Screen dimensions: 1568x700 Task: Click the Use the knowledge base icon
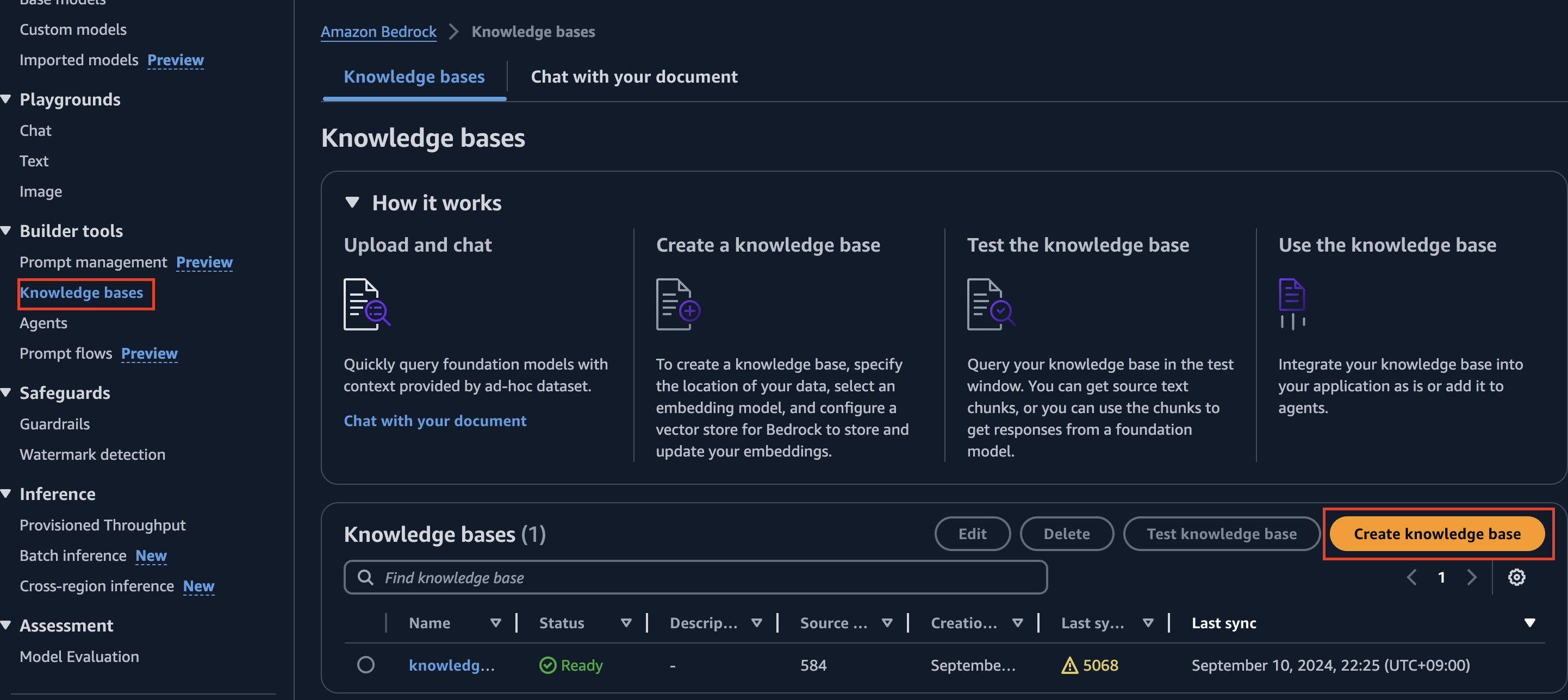point(1292,304)
